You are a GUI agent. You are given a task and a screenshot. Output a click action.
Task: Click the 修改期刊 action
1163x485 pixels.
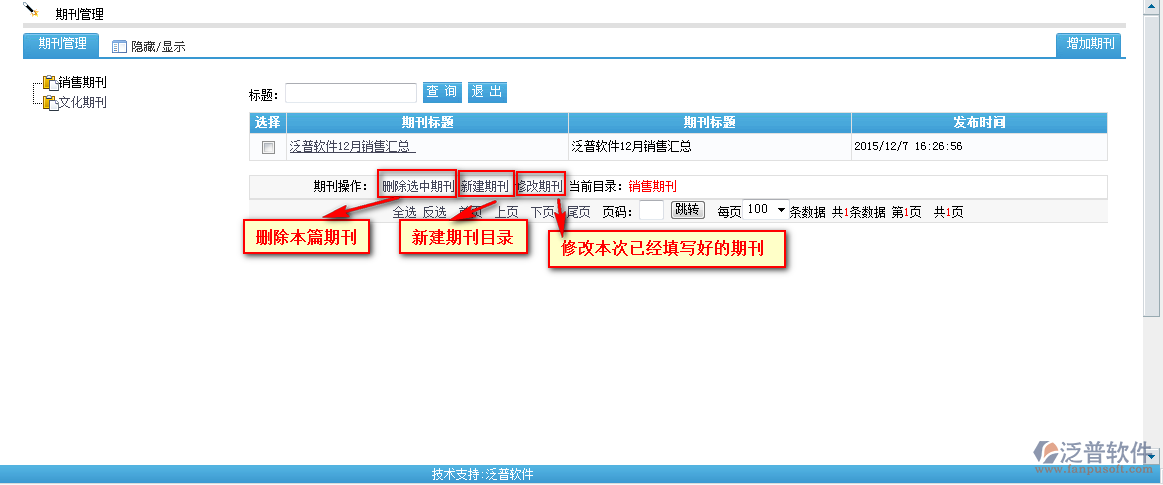(x=541, y=186)
